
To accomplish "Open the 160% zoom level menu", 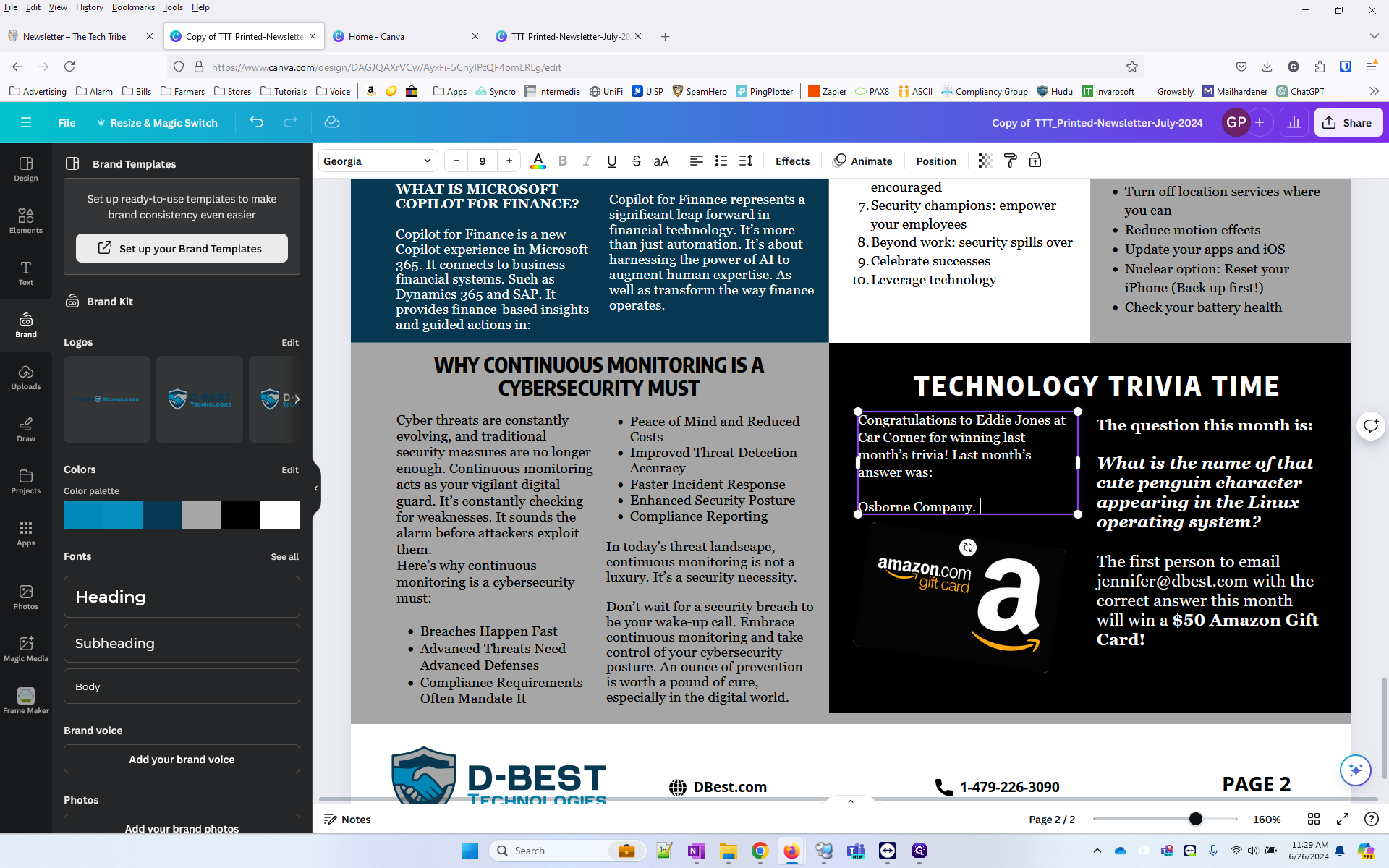I will (1267, 819).
